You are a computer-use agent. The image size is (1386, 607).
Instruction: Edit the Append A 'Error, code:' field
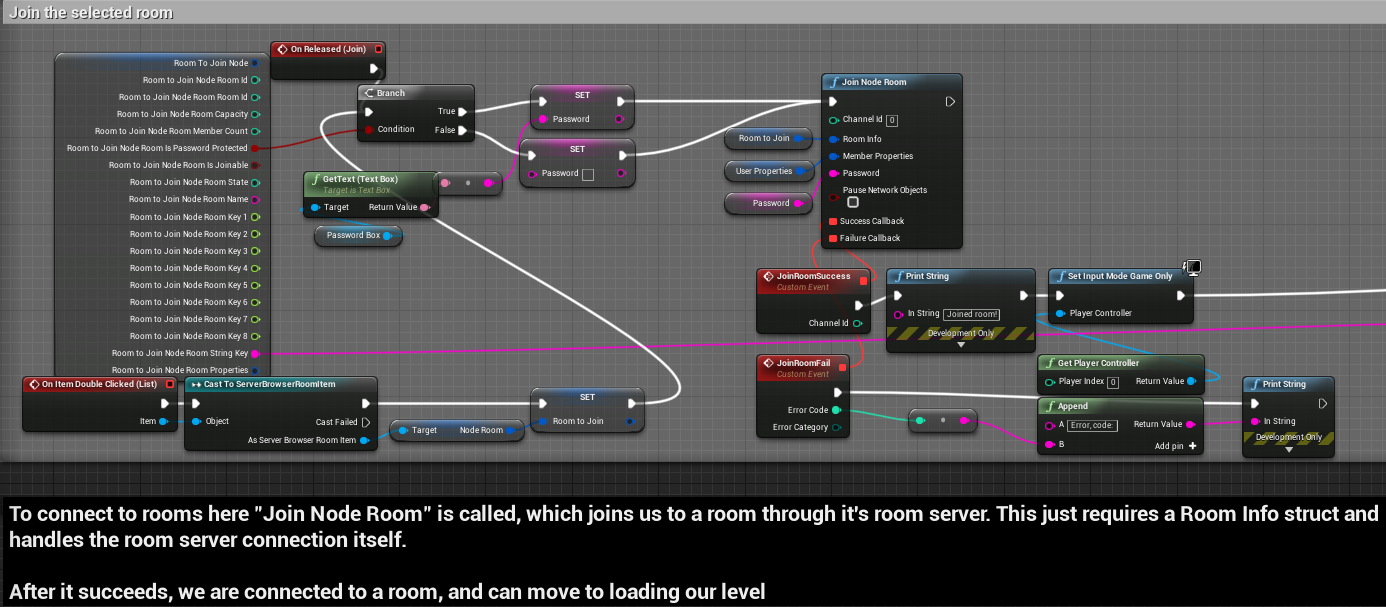click(1092, 425)
